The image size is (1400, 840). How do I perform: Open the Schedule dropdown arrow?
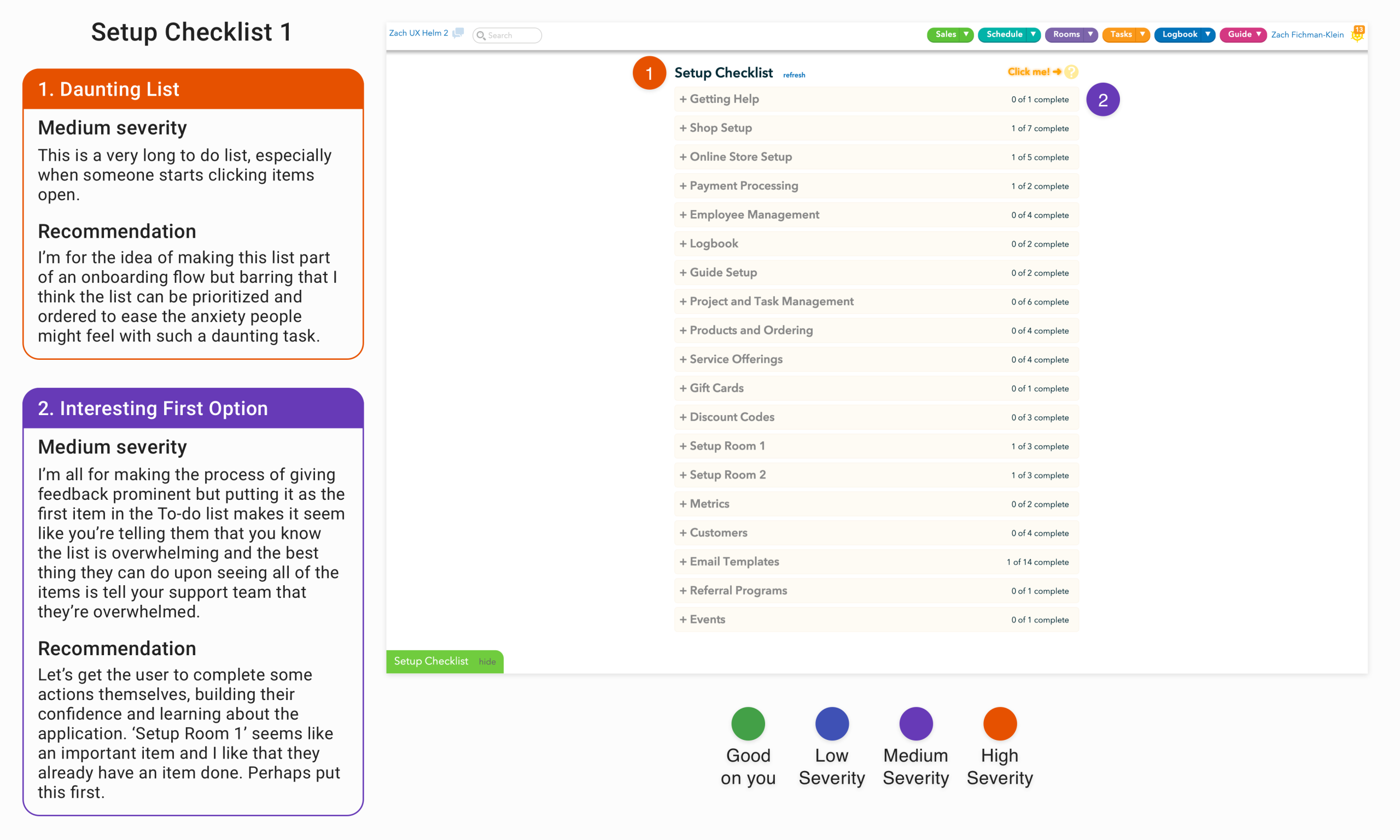click(1032, 34)
